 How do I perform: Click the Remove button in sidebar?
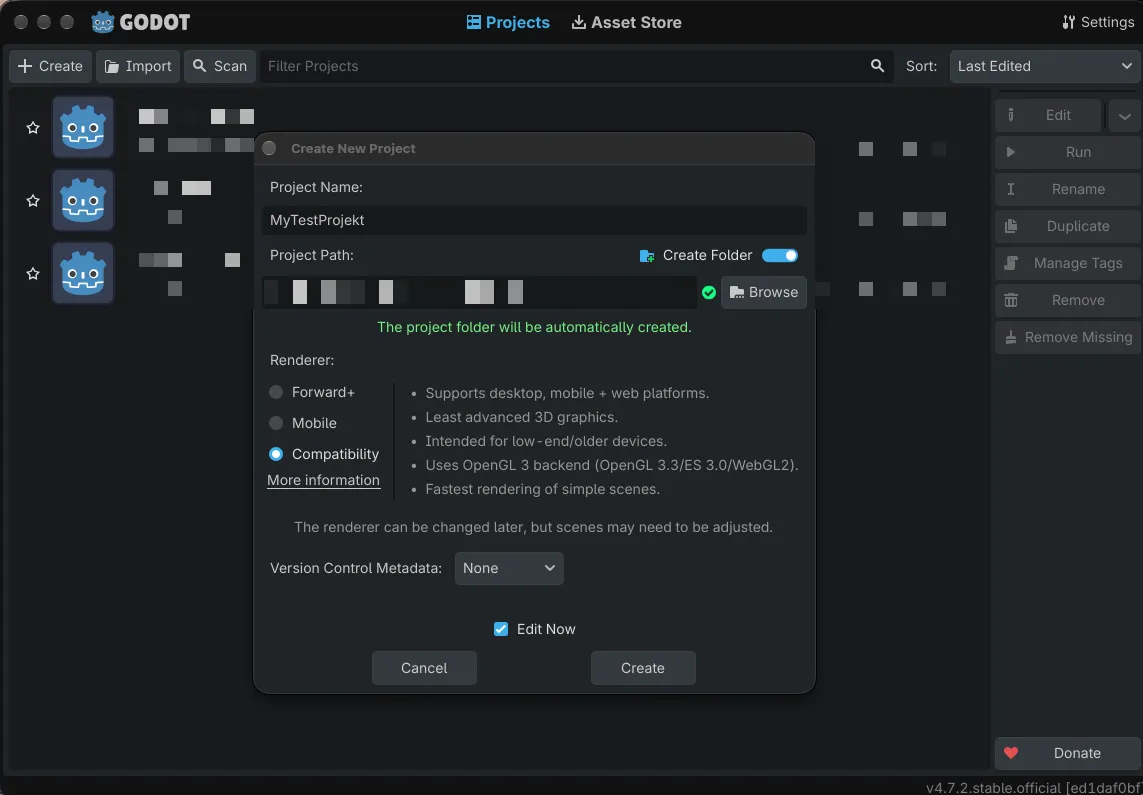tap(1068, 300)
